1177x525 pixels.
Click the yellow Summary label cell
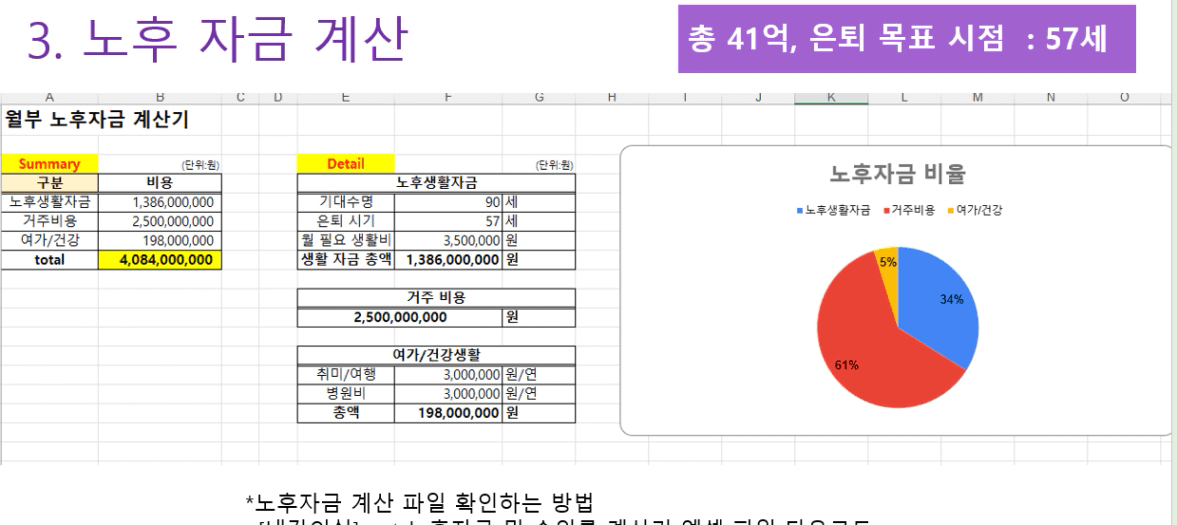click(50, 164)
